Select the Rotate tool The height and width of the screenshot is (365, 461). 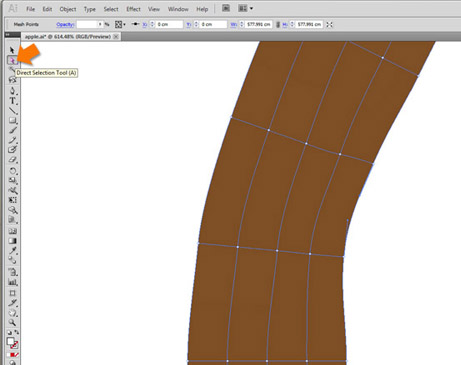[12, 171]
